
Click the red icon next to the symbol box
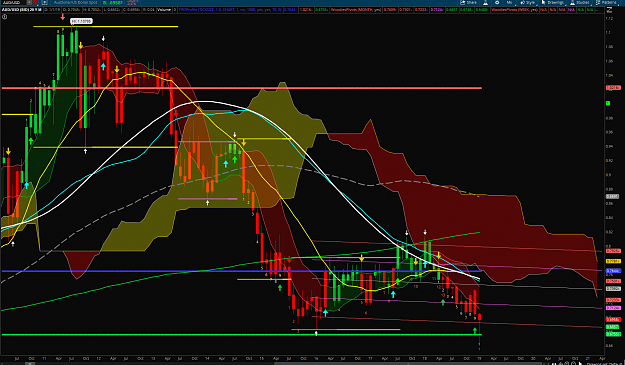pos(36,2)
